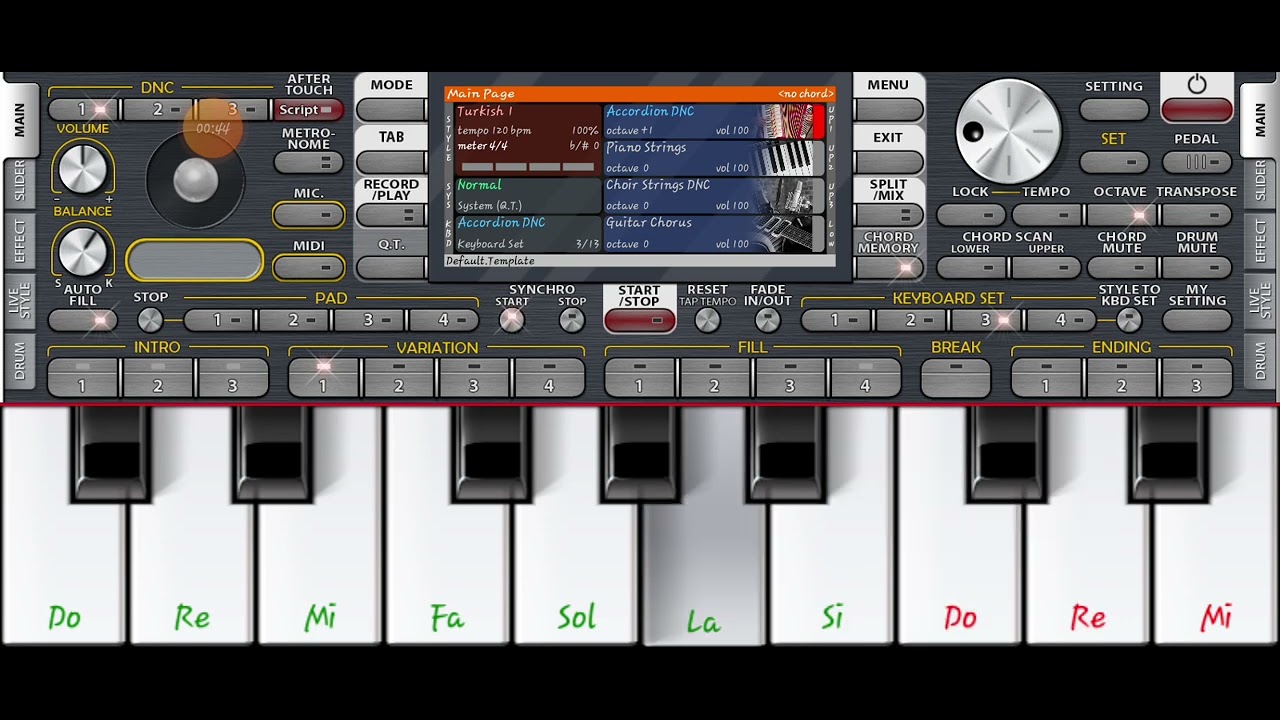Tap the microphone image in UP3 slot
The height and width of the screenshot is (720, 1280).
pyautogui.click(x=787, y=195)
